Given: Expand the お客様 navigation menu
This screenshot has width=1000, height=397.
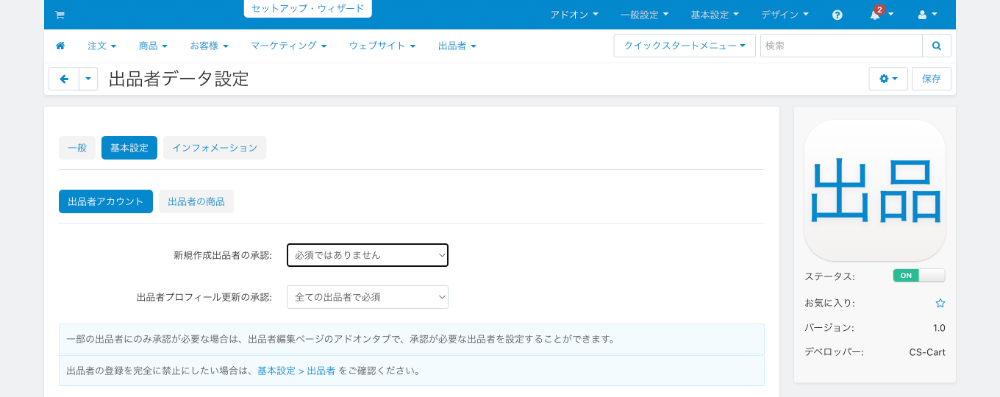Looking at the screenshot, I should tap(209, 46).
